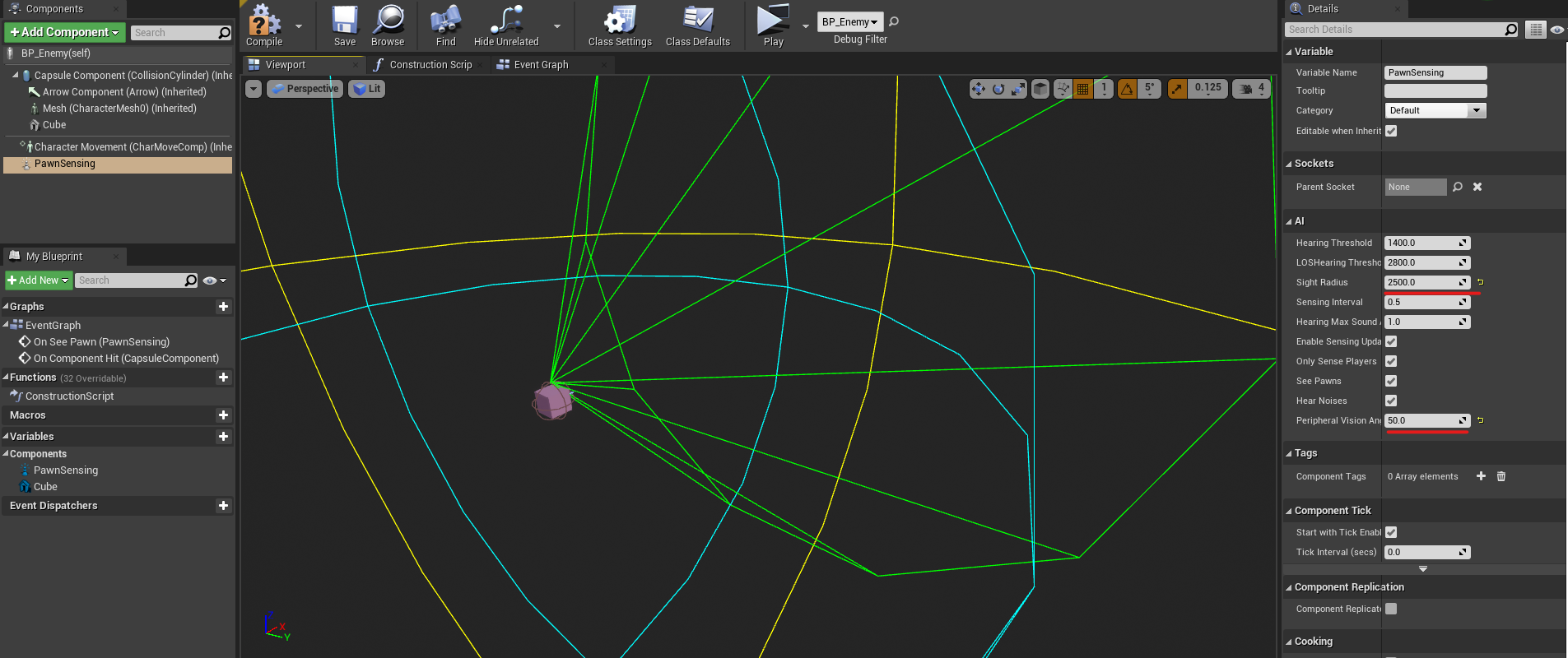Save the blueprint with the Save icon
This screenshot has height=658, width=1568.
[x=345, y=25]
